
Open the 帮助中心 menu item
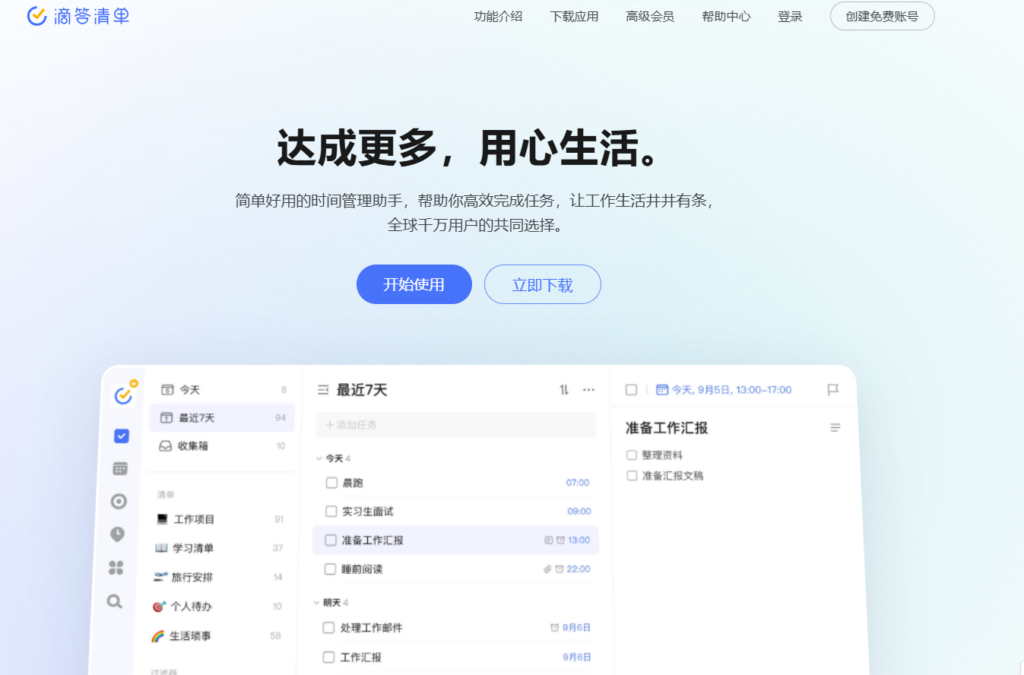(726, 16)
